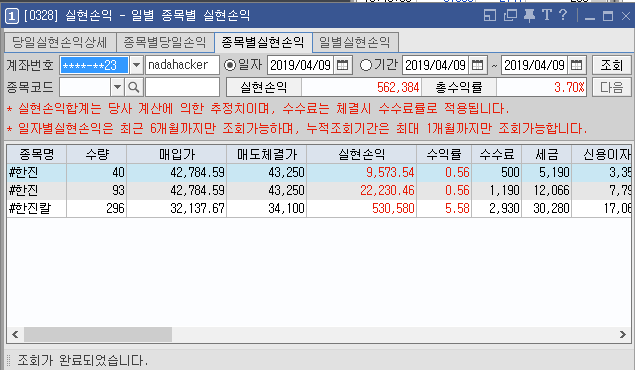
Task: Click the right scroll arrow of the table
Action: [x=622, y=334]
